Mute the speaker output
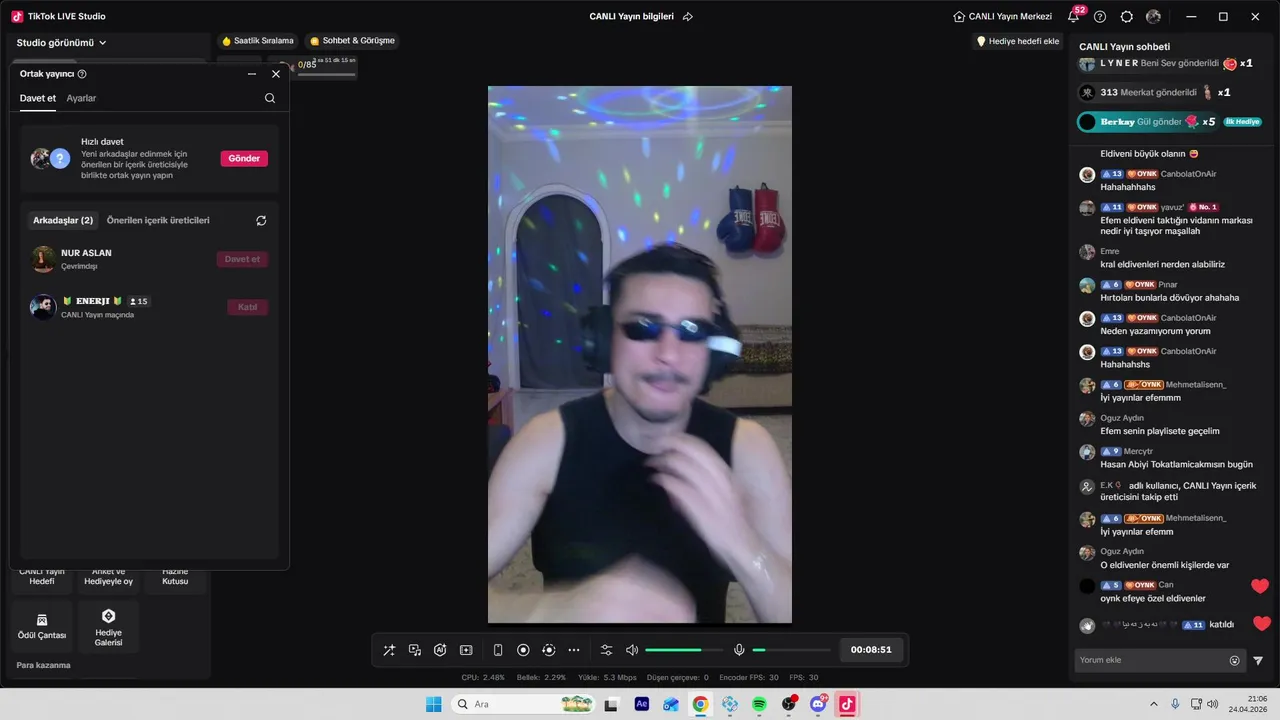The height and width of the screenshot is (720, 1280). pyautogui.click(x=632, y=650)
